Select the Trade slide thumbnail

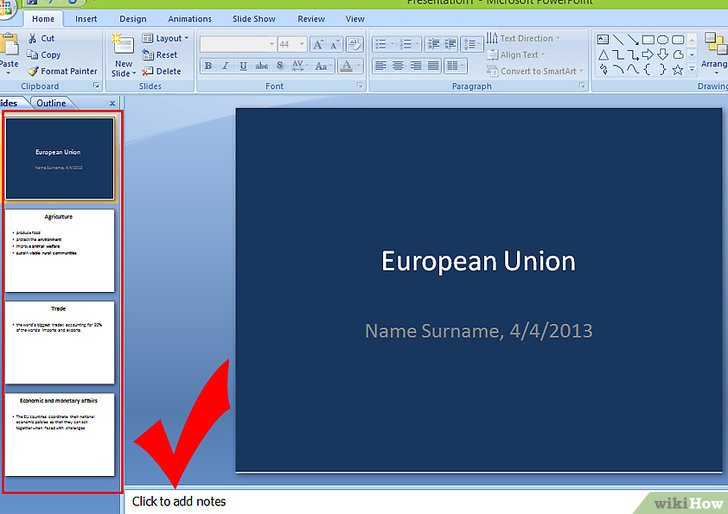click(59, 343)
